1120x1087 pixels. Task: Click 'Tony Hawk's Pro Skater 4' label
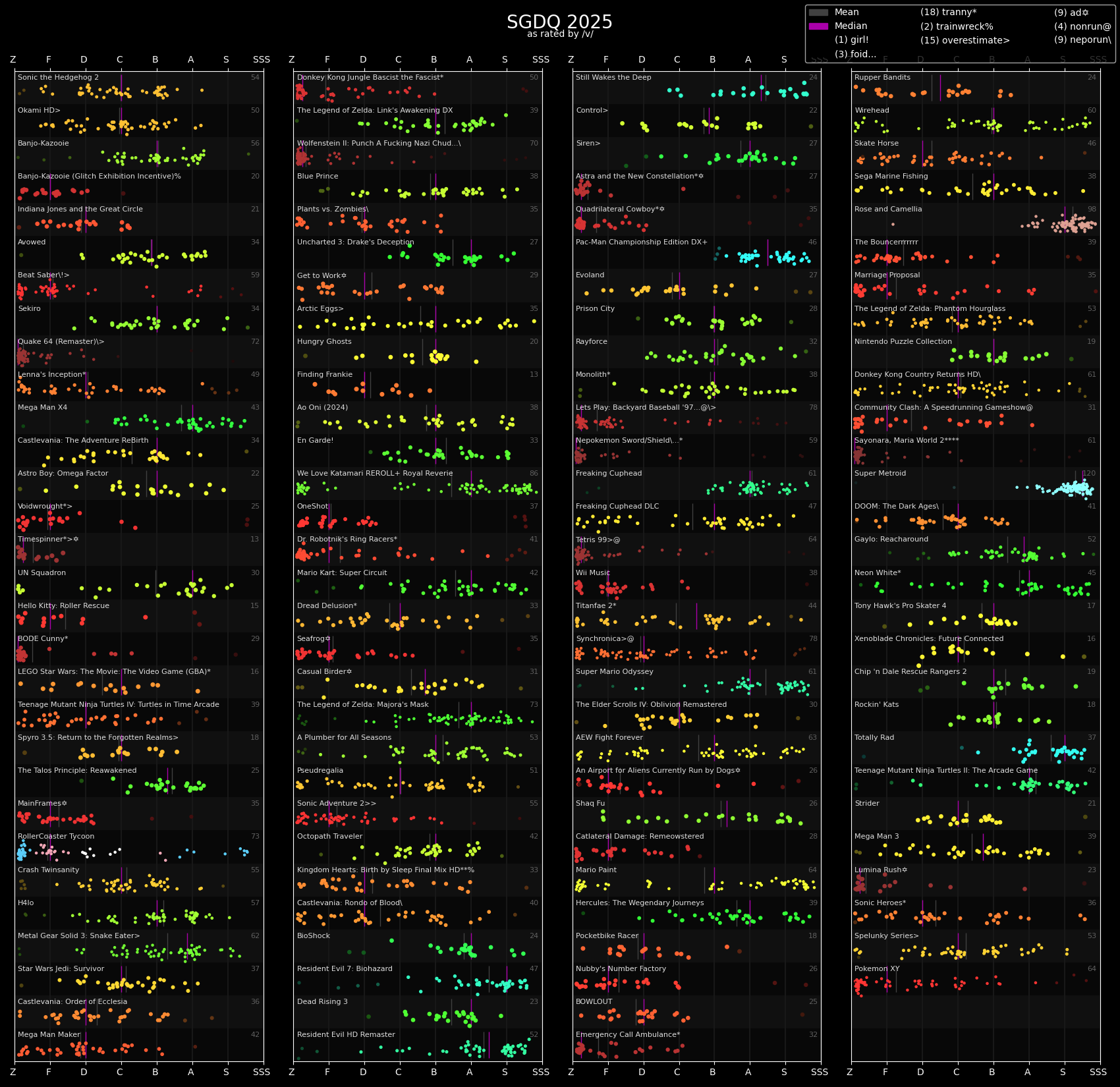[900, 606]
